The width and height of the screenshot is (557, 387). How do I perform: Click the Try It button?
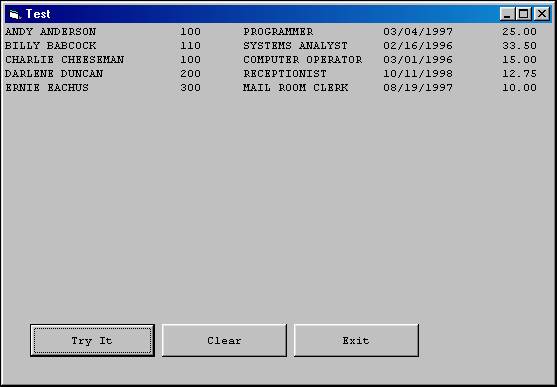pyautogui.click(x=92, y=340)
